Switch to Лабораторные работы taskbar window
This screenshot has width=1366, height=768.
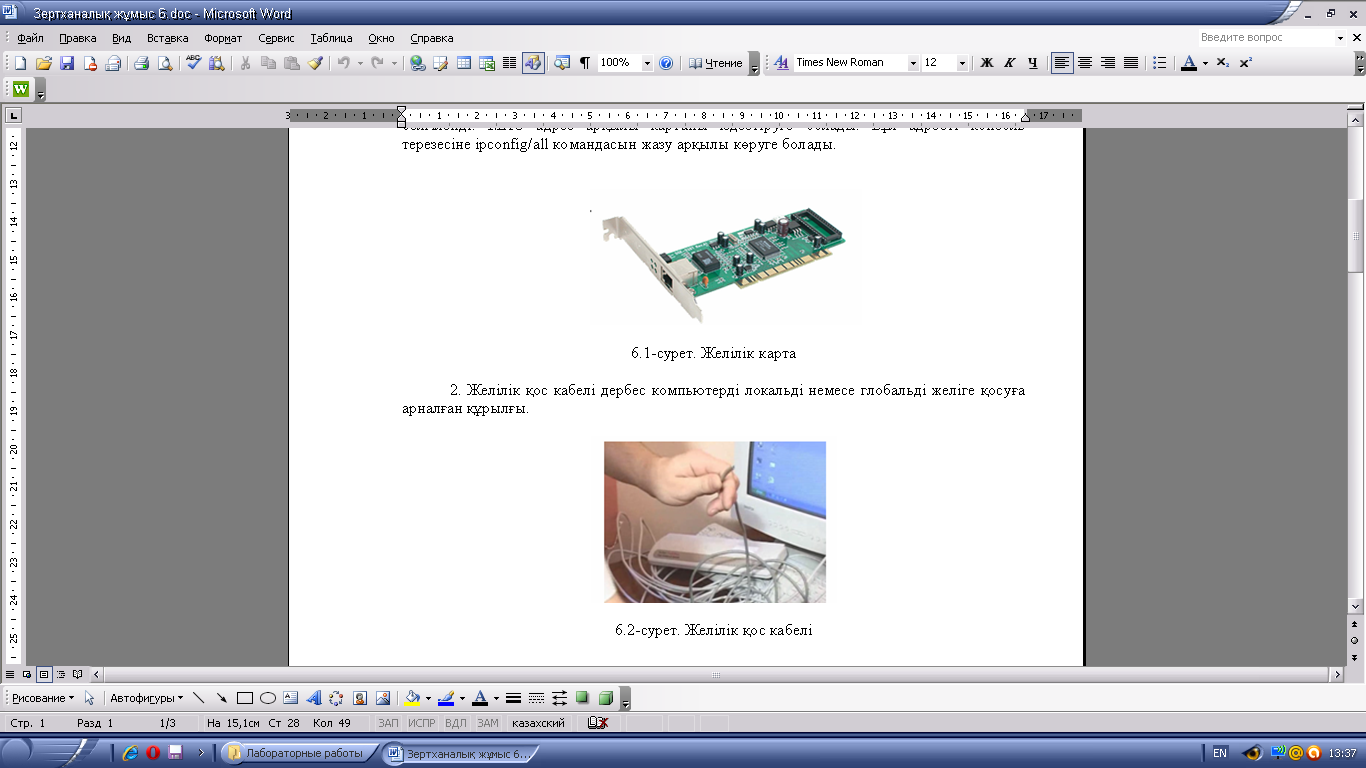299,753
